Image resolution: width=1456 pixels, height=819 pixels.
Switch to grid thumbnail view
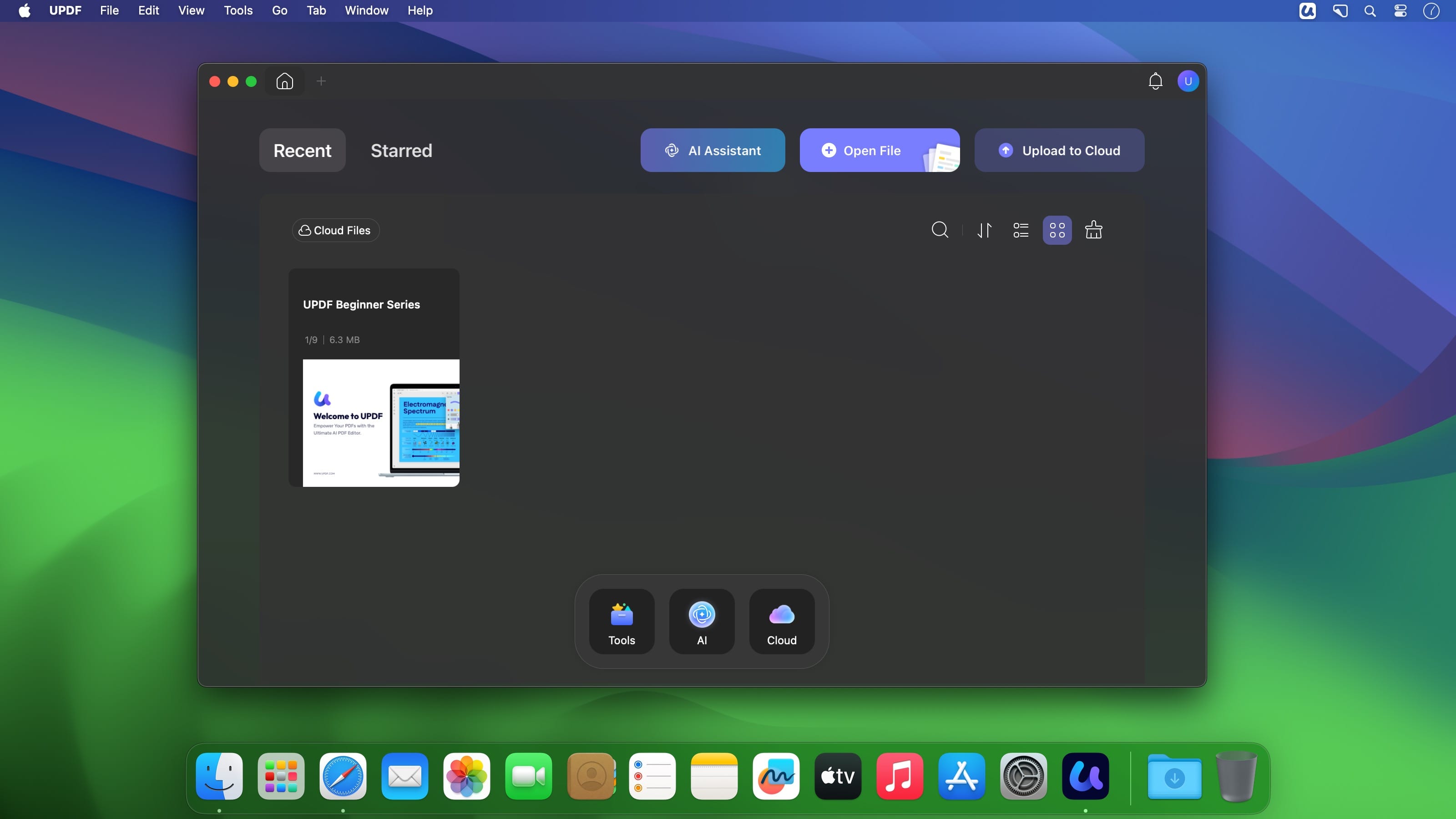(1057, 230)
